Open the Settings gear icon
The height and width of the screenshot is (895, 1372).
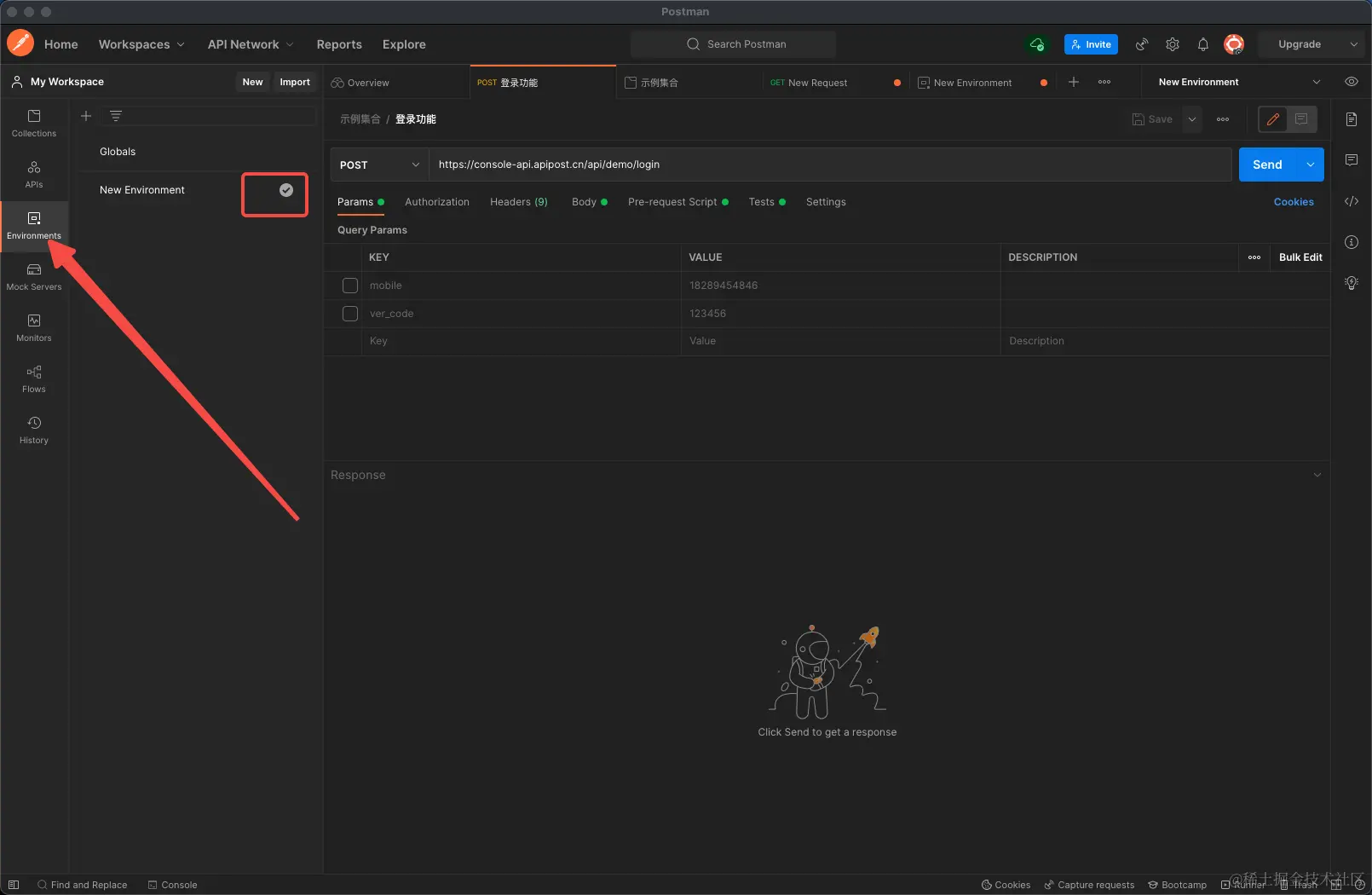[x=1173, y=44]
